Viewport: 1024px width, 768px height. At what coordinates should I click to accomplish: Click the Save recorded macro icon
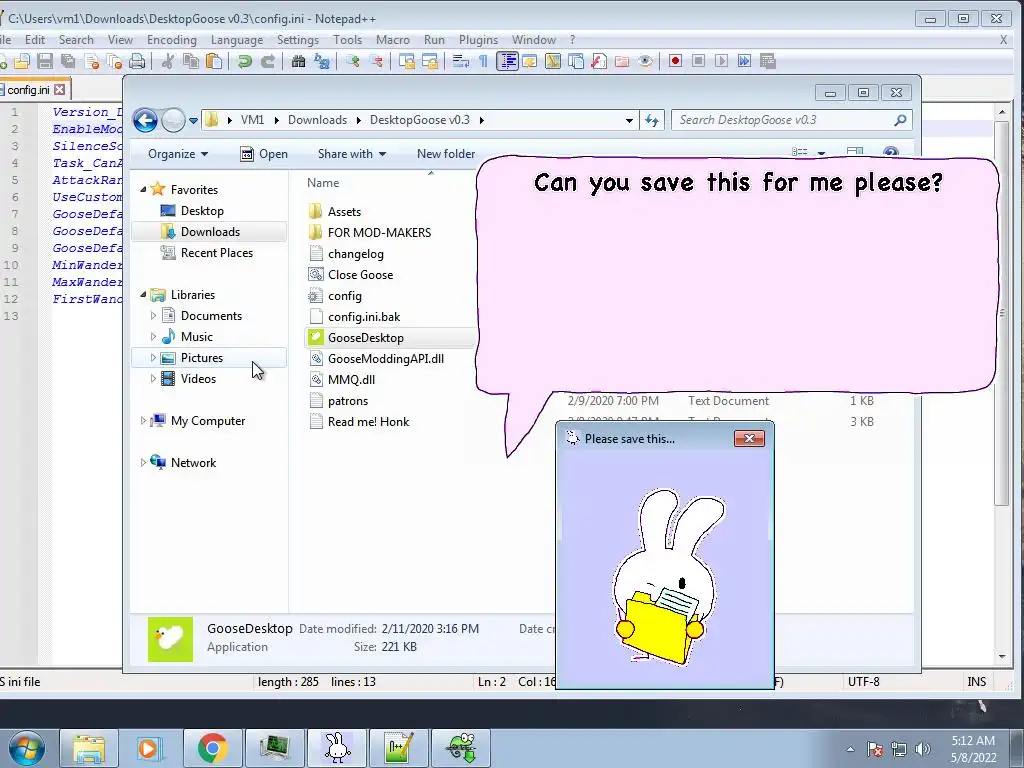click(x=767, y=61)
